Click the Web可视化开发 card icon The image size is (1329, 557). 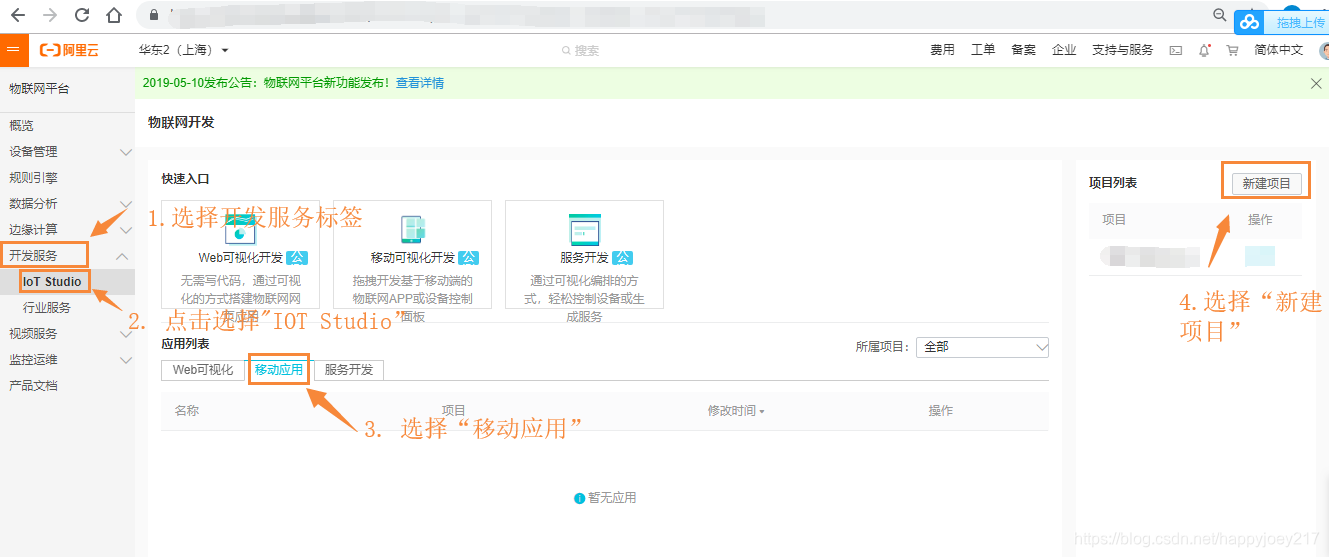(241, 229)
